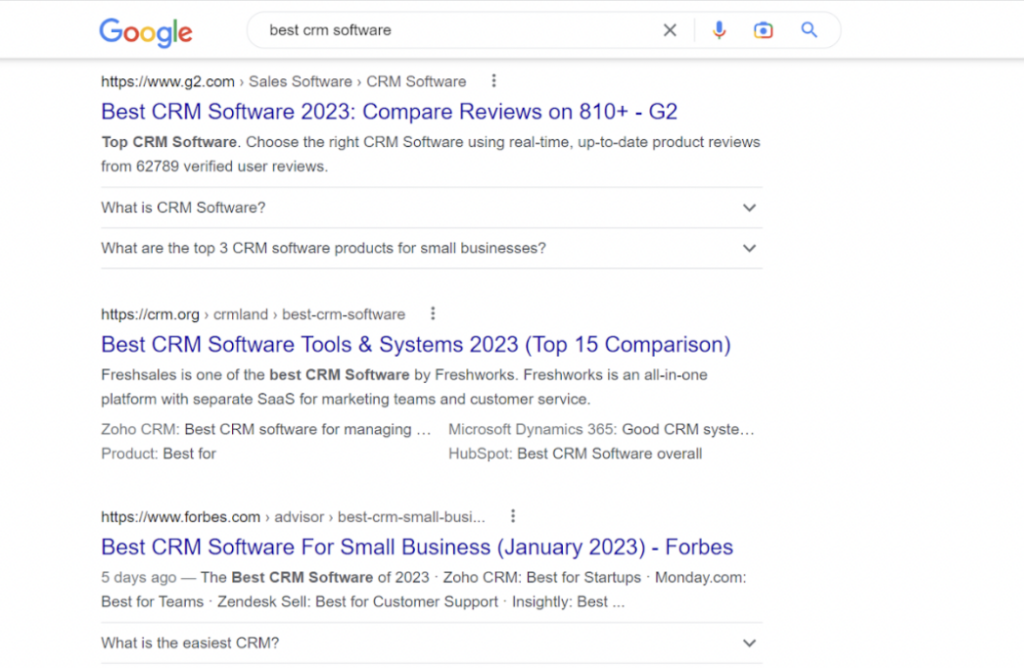1024x668 pixels.
Task: Open Google Lens image search
Action: coord(763,30)
